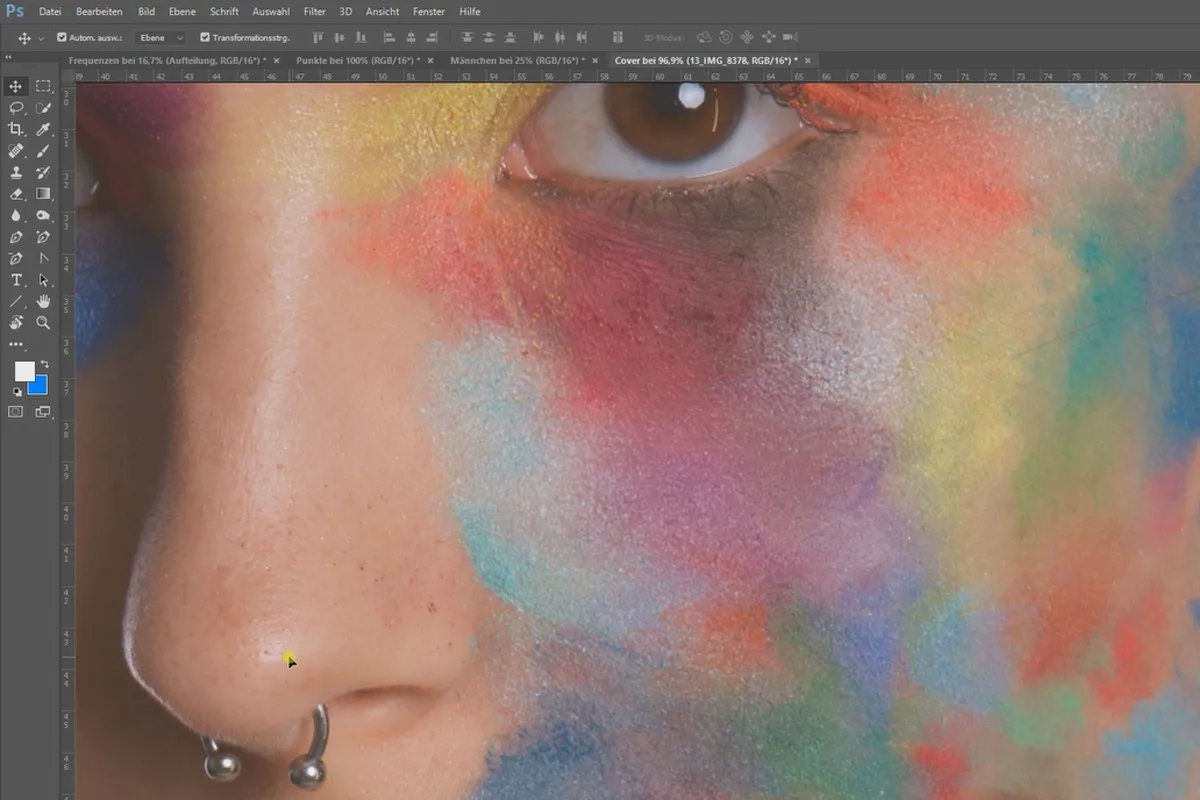
Task: Open the 3D menu
Action: (346, 11)
